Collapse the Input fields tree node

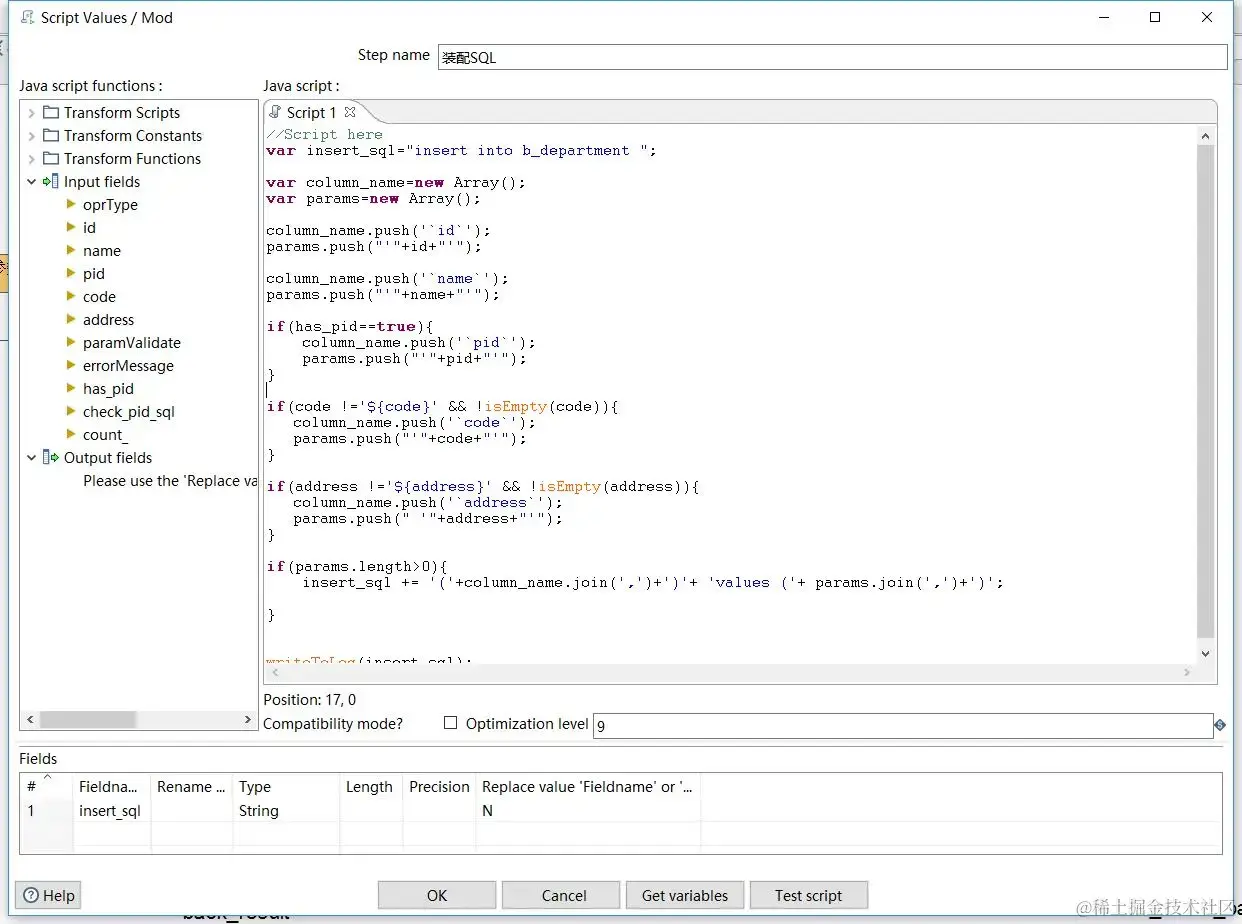click(32, 182)
